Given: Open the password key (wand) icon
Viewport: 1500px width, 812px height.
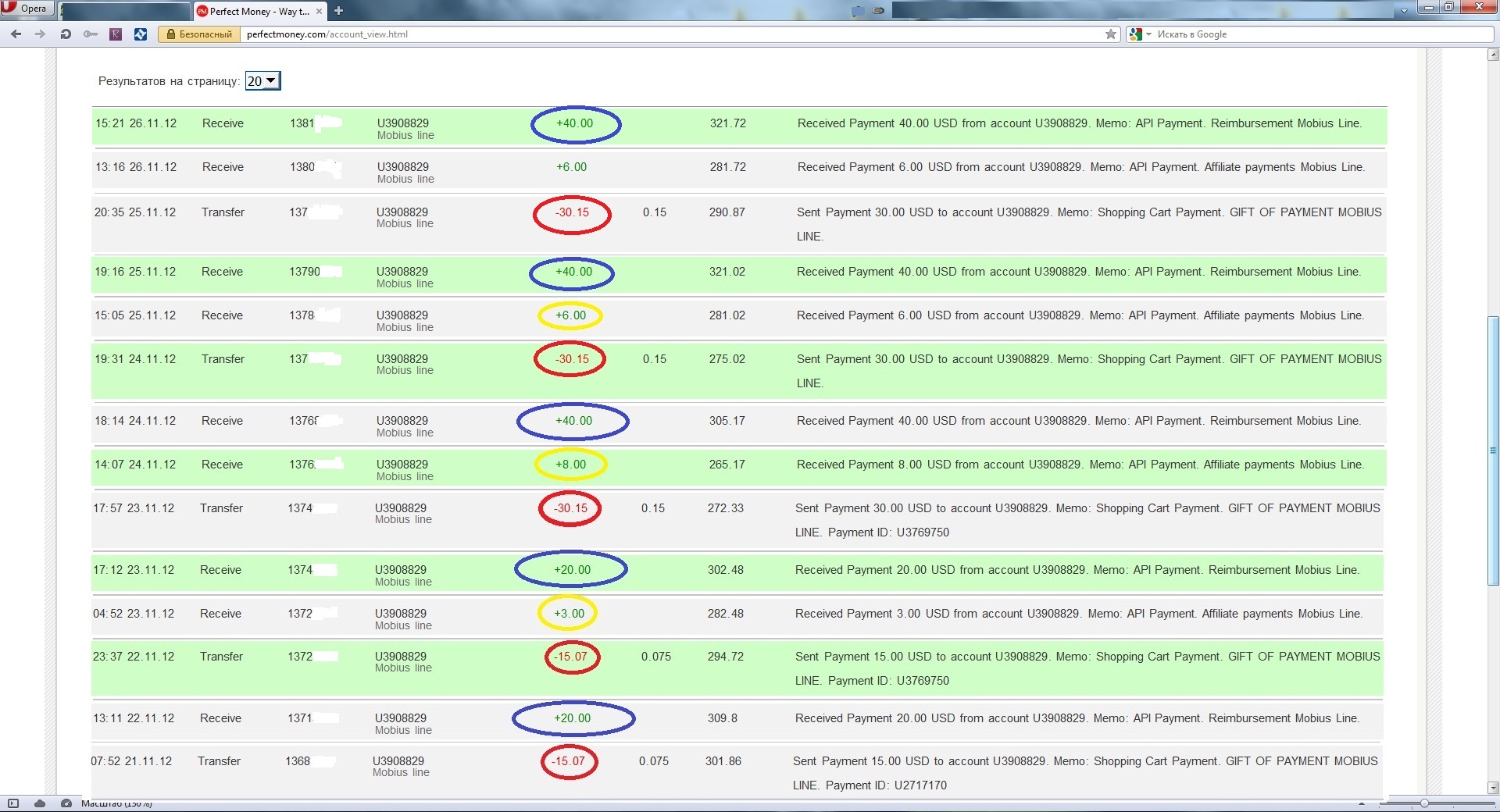Looking at the screenshot, I should point(91,34).
